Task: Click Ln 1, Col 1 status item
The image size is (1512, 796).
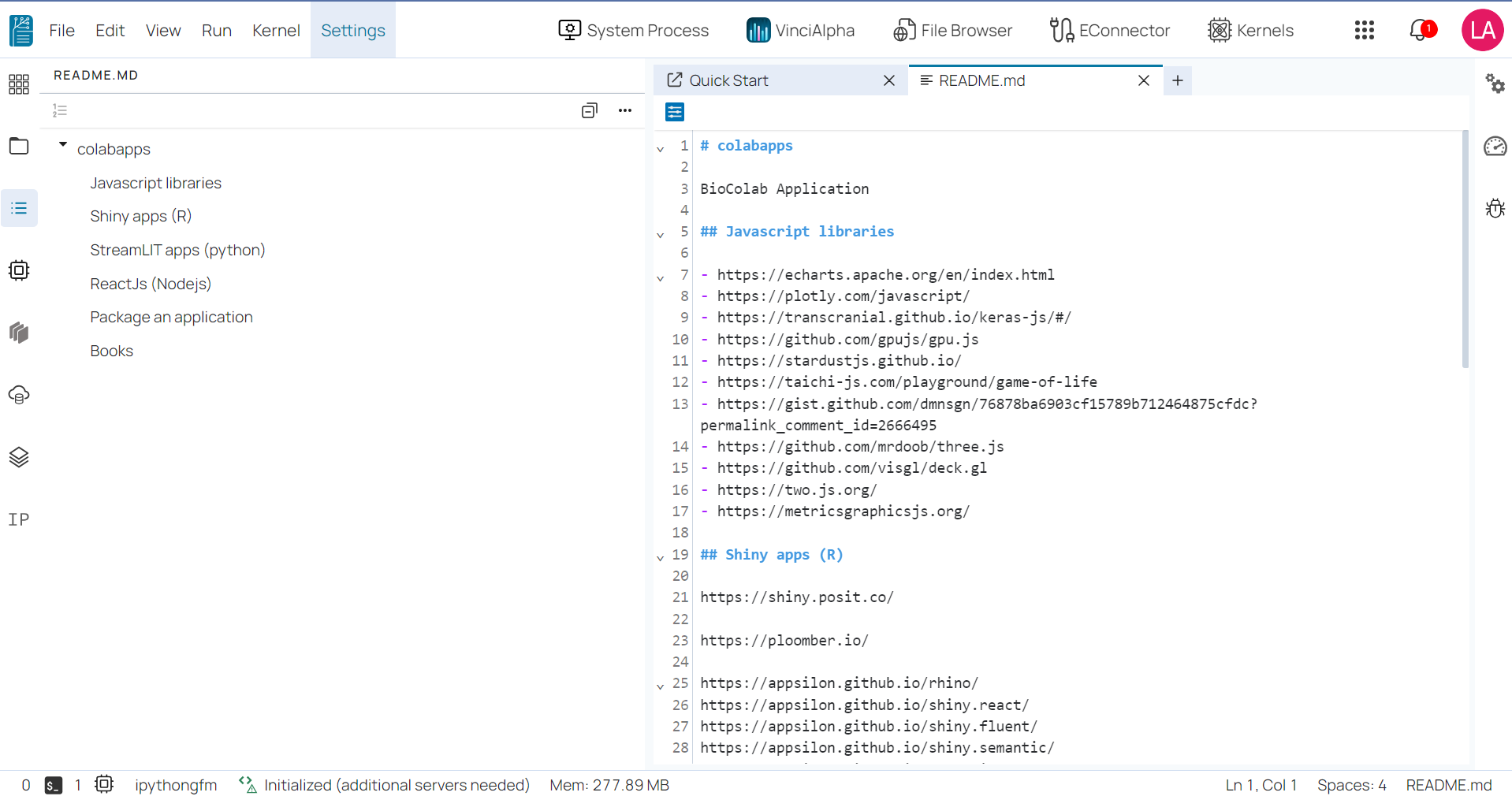Action: click(x=1261, y=785)
